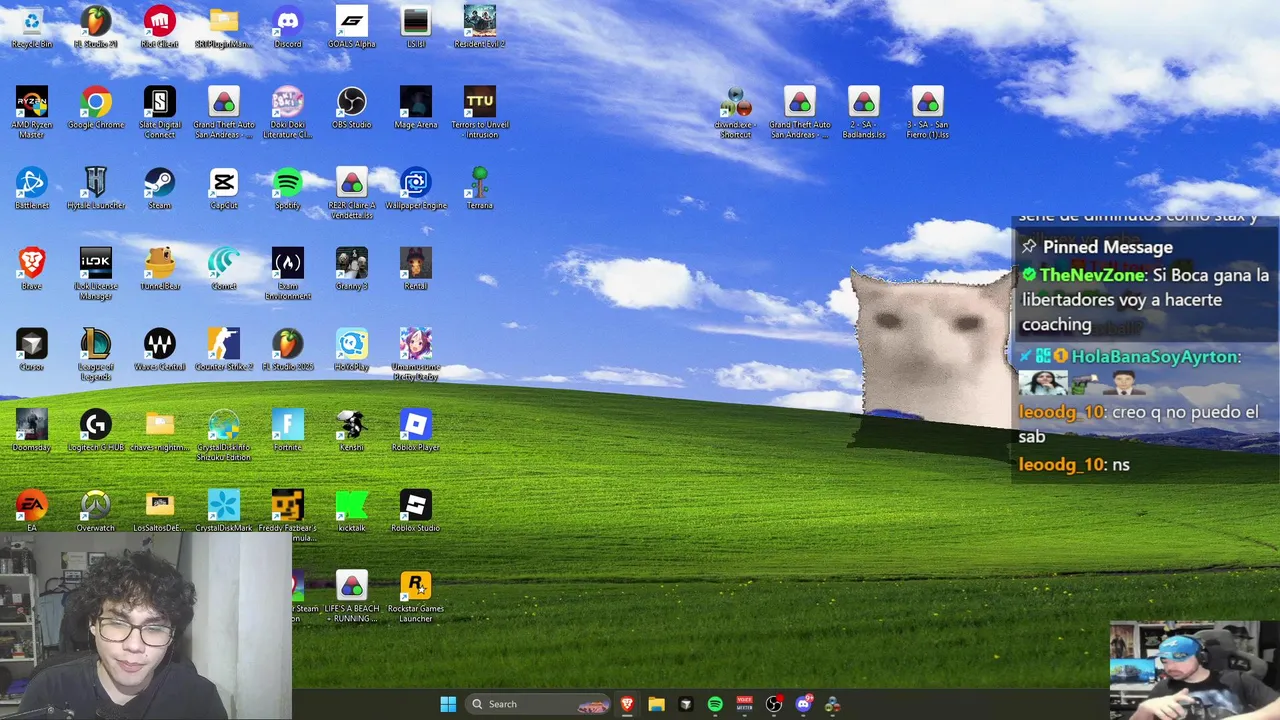The image size is (1280, 720).
Task: Launch HoYoPlay launcher
Action: click(x=351, y=350)
